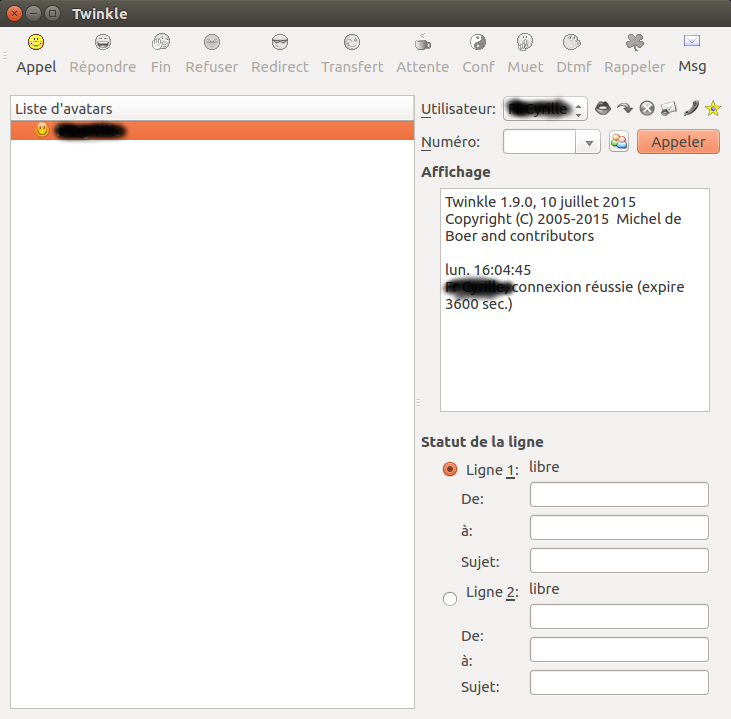Minimize the Twinkle window

coord(34,14)
